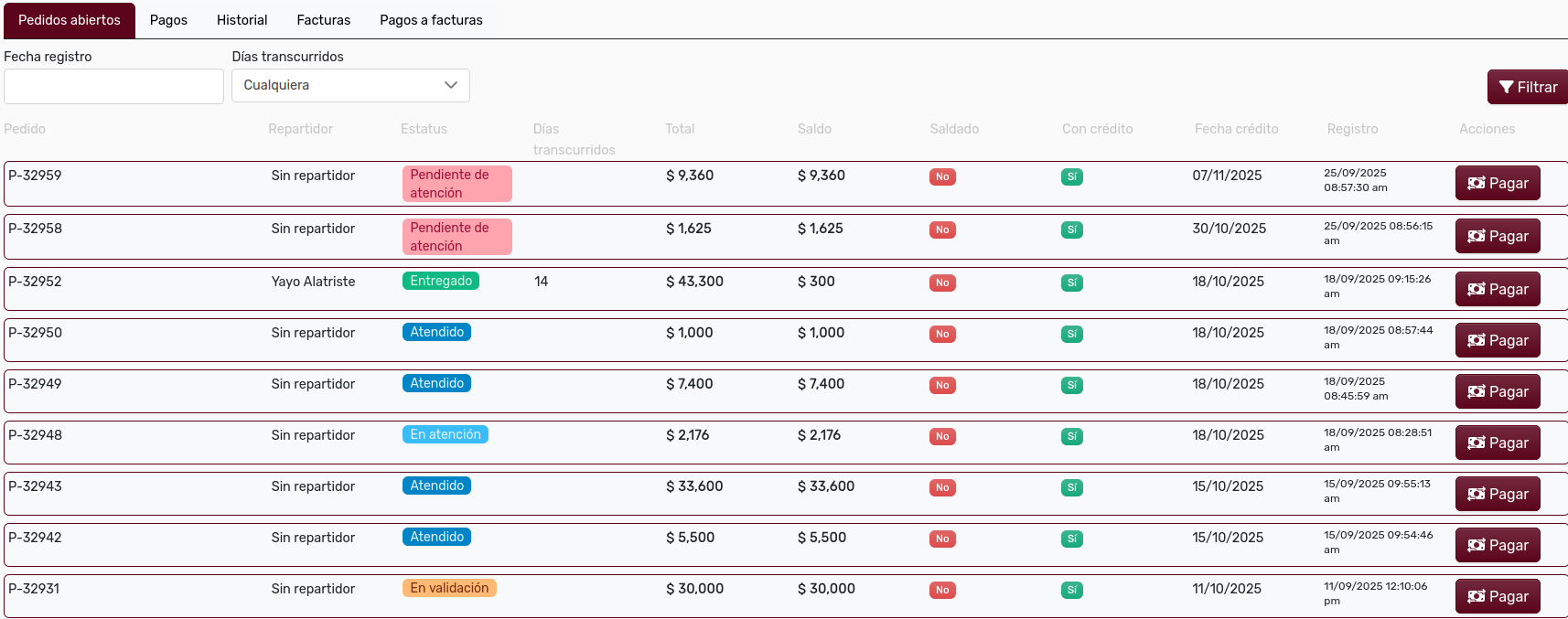Click the cash icon for order P-32952
1568x619 pixels.
point(1477,289)
